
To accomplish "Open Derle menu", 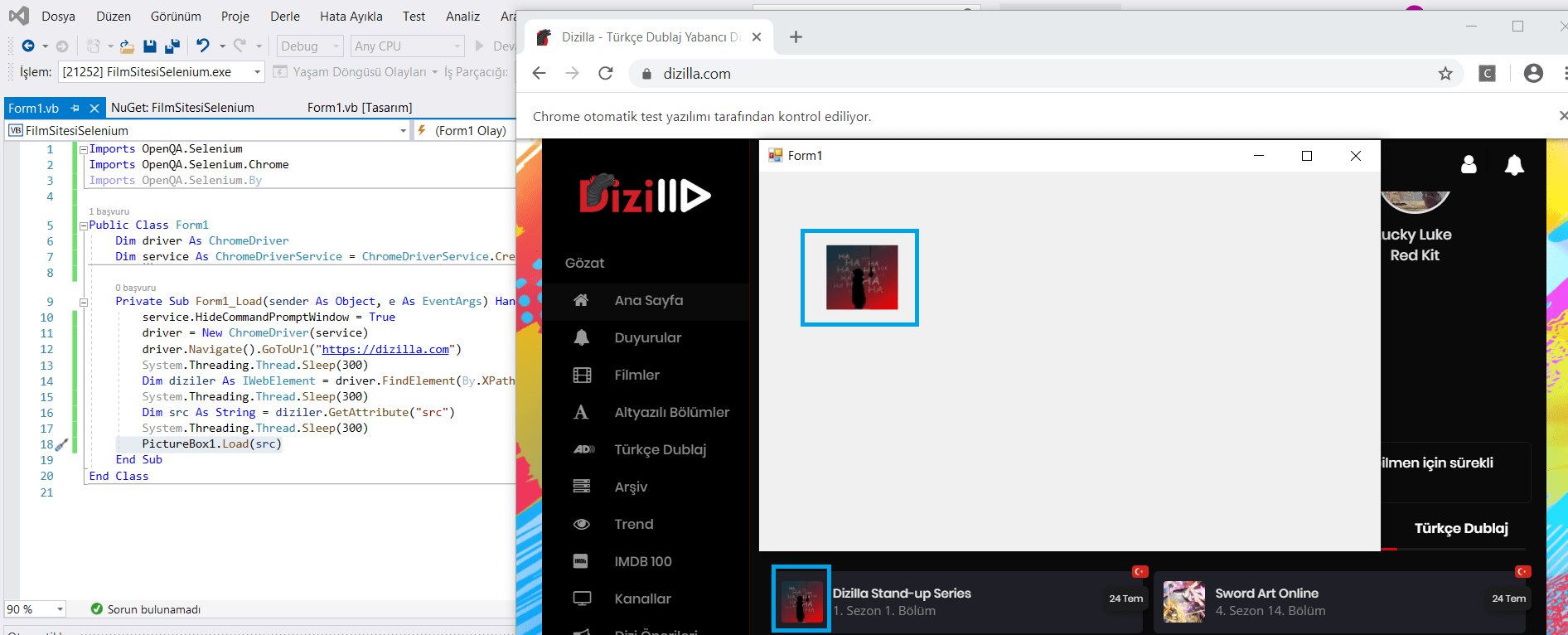I will (285, 16).
